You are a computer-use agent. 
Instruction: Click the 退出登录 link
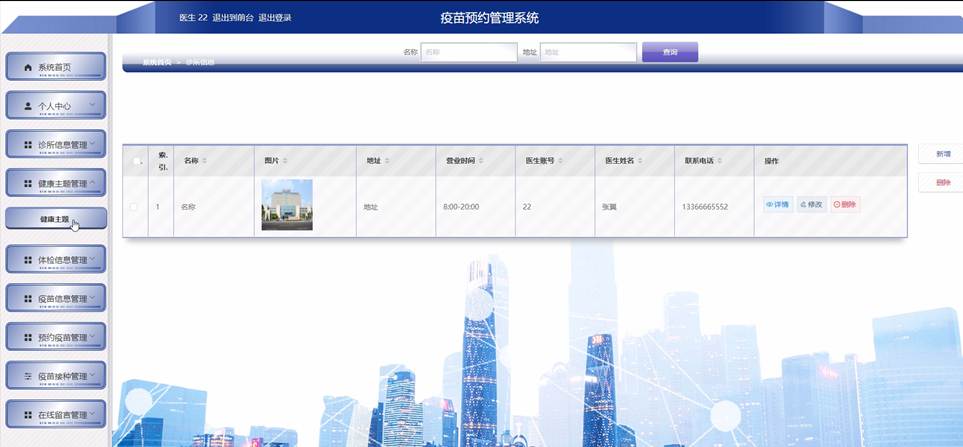coord(275,18)
